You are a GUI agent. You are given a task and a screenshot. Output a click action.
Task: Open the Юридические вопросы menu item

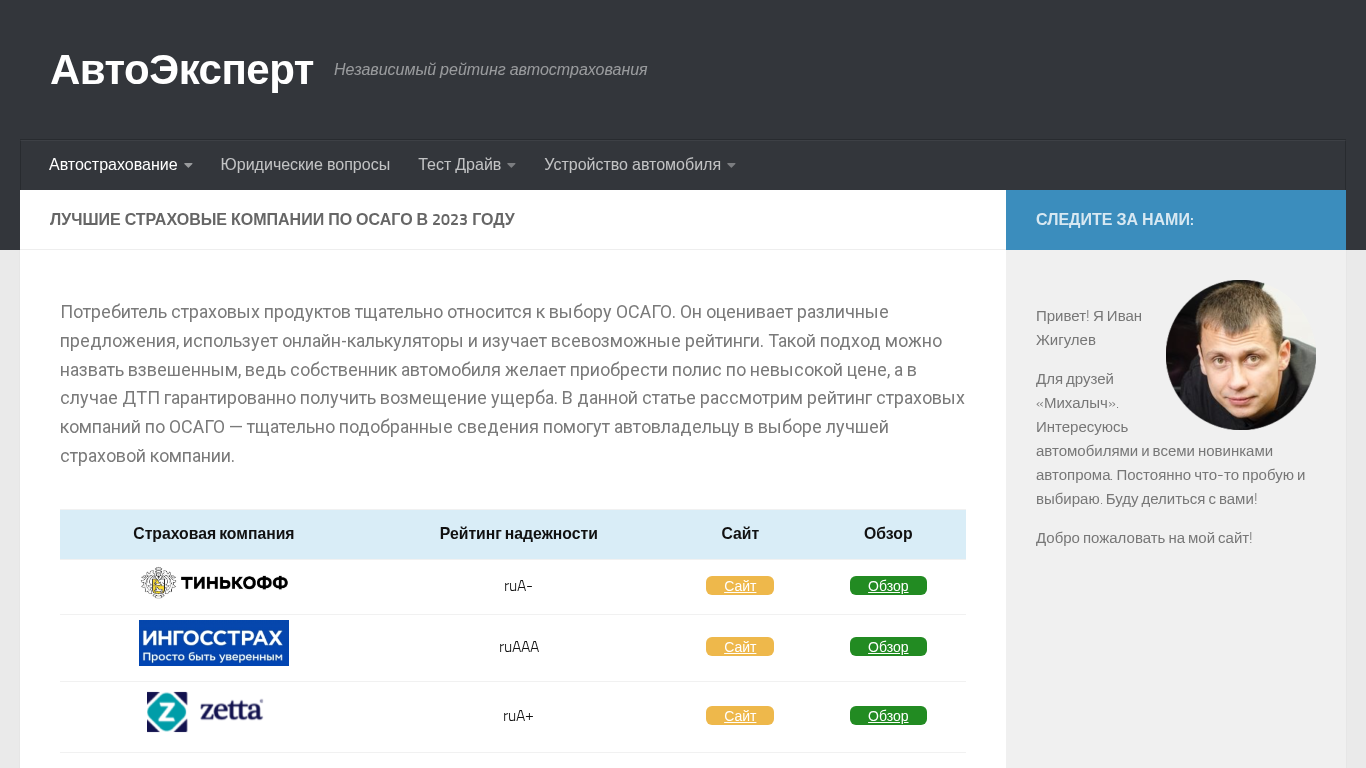click(305, 165)
